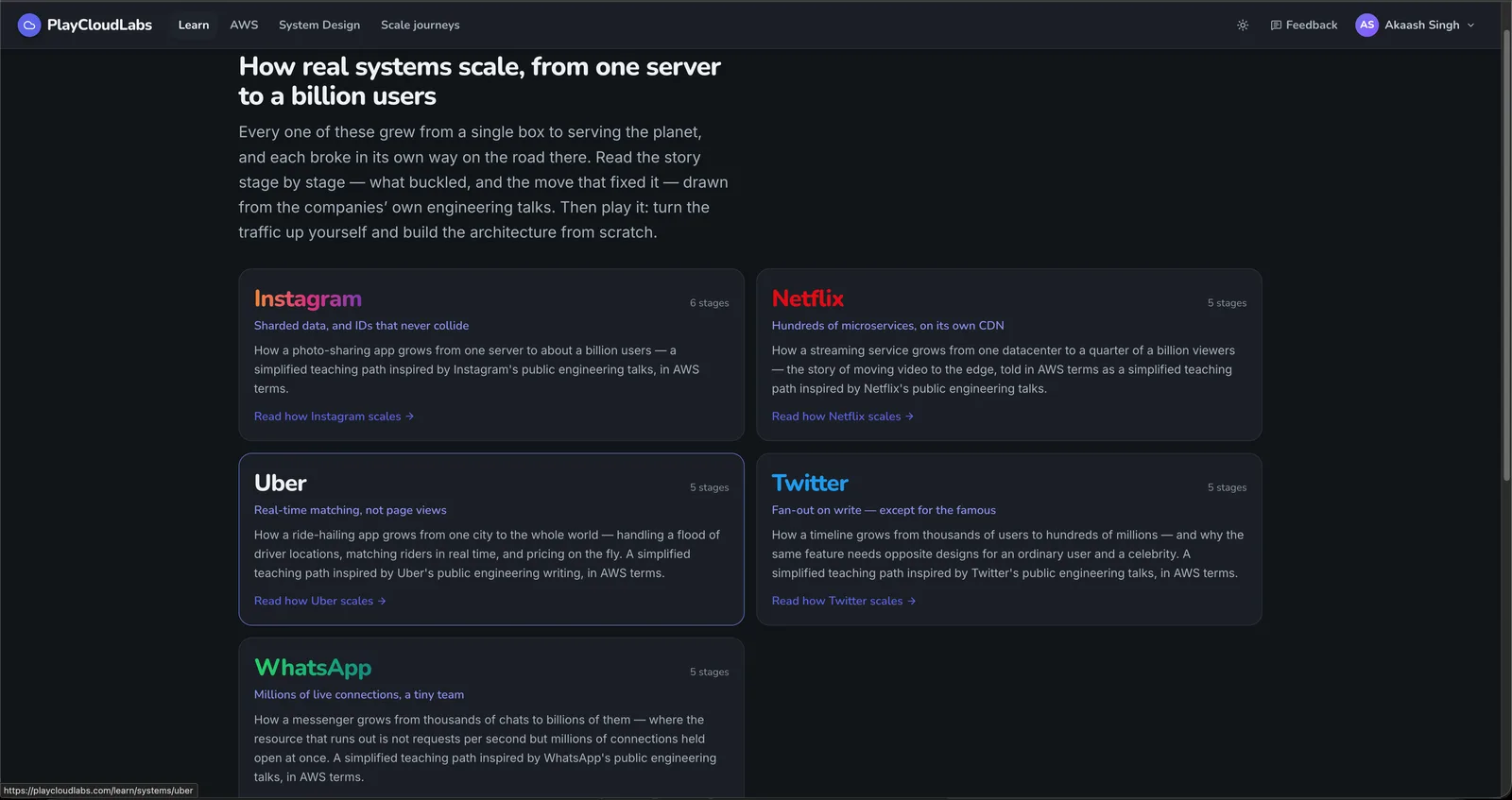The width and height of the screenshot is (1512, 800).
Task: Follow the Read how Netflix scales link
Action: click(x=843, y=417)
